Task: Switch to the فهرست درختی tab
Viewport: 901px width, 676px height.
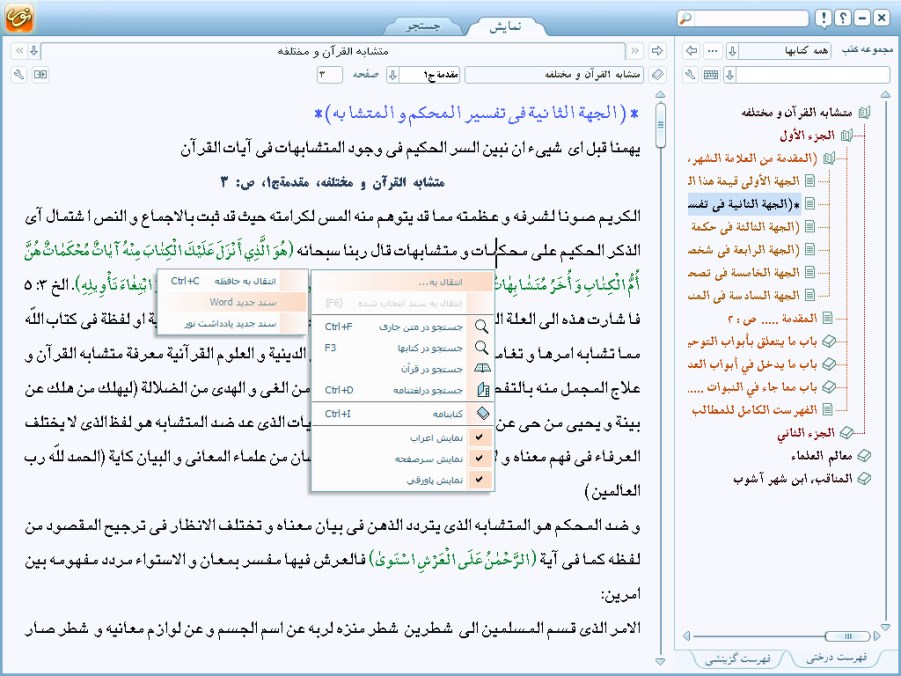Action: click(836, 658)
